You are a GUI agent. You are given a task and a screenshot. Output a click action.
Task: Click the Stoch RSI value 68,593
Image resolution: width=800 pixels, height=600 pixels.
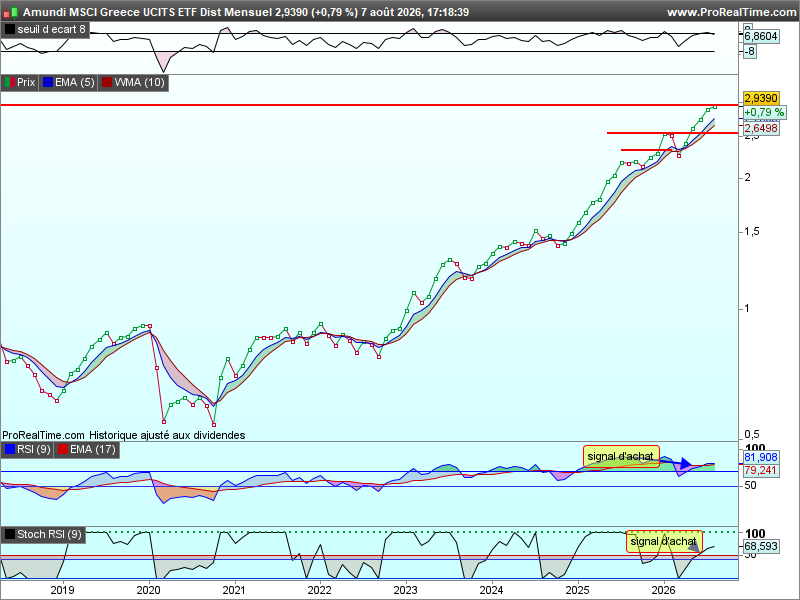761,546
